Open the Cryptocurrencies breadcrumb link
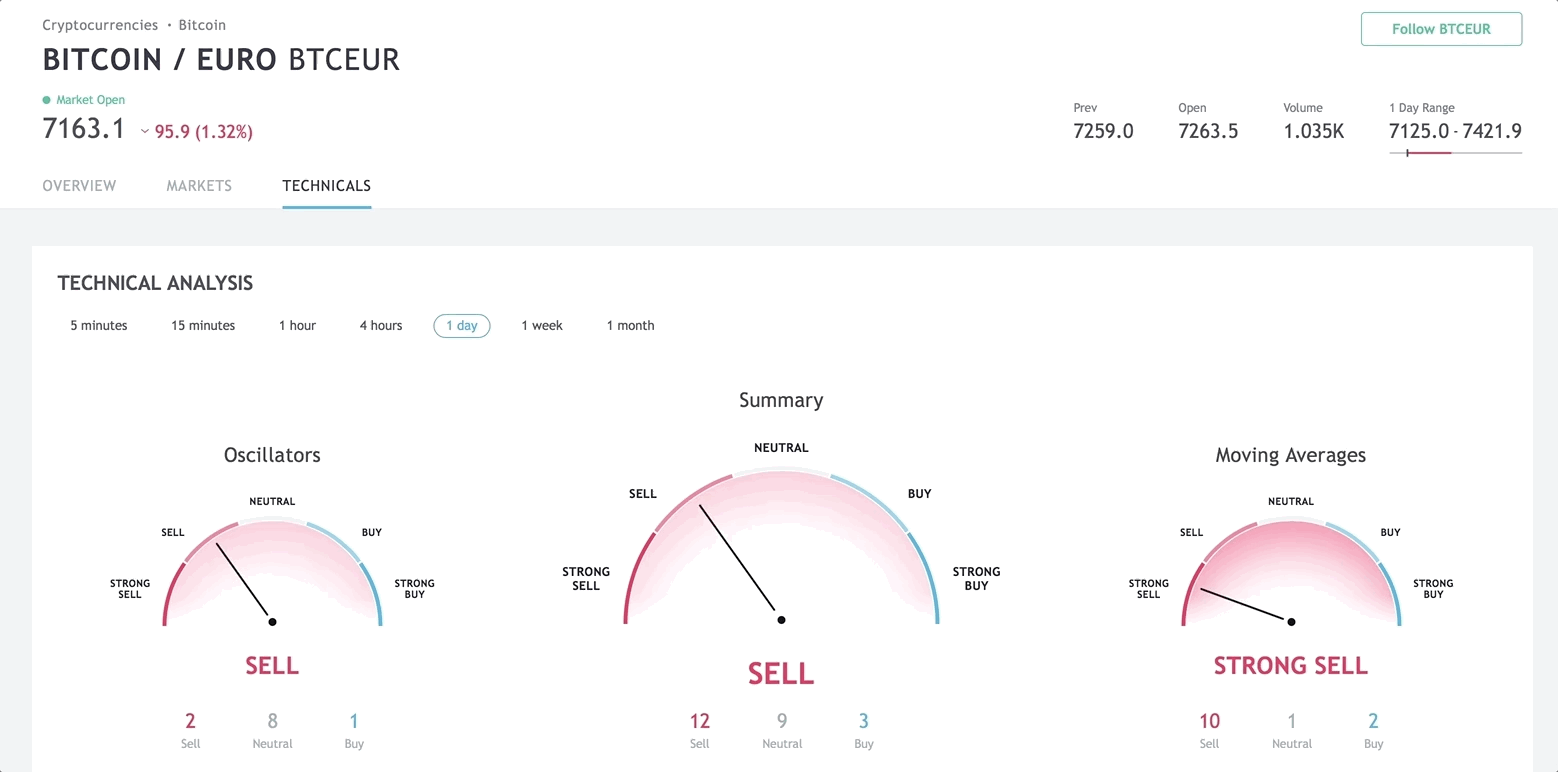This screenshot has height=772, width=1558. (x=100, y=25)
